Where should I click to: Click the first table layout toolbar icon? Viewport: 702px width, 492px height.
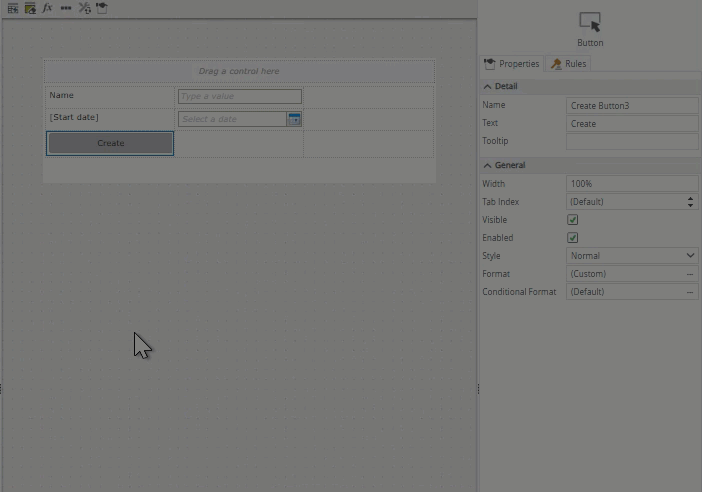pyautogui.click(x=12, y=8)
